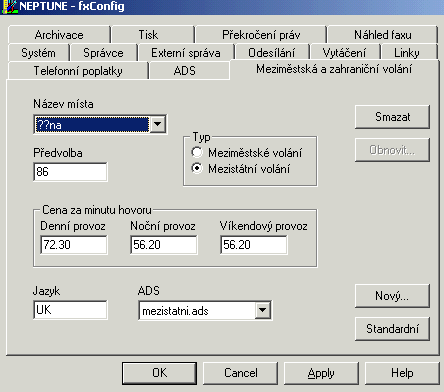This screenshot has width=444, height=392.
Task: Open the Název místa dropdown arrow
Action: pyautogui.click(x=158, y=124)
